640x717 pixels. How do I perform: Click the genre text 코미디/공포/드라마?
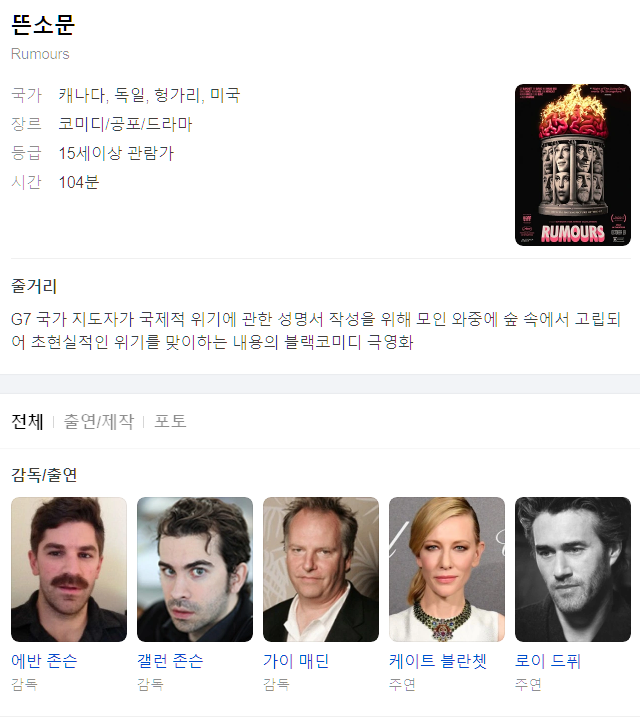pyautogui.click(x=125, y=124)
